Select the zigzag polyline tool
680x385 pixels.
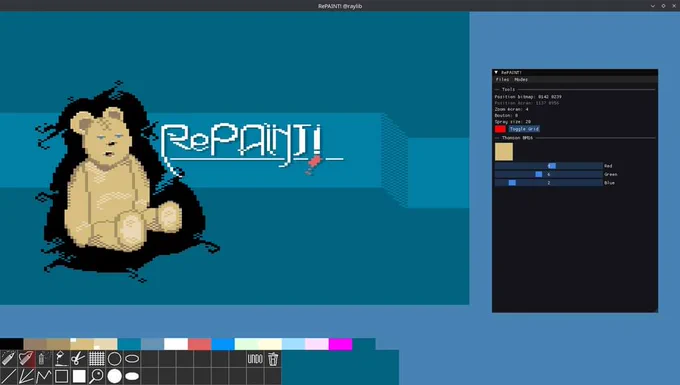[x=43, y=376]
